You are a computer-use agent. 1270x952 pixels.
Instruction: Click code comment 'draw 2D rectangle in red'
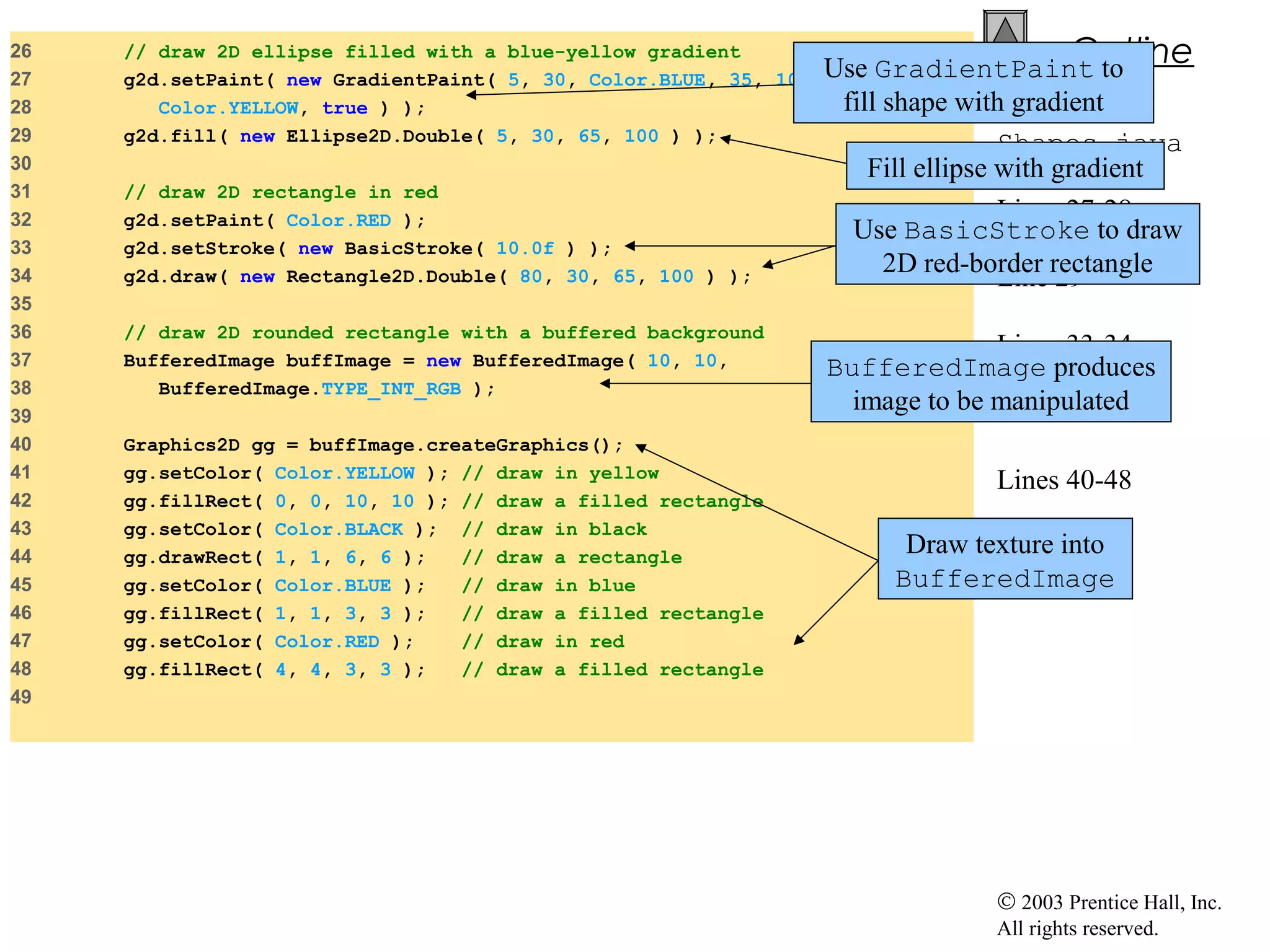coord(281,192)
